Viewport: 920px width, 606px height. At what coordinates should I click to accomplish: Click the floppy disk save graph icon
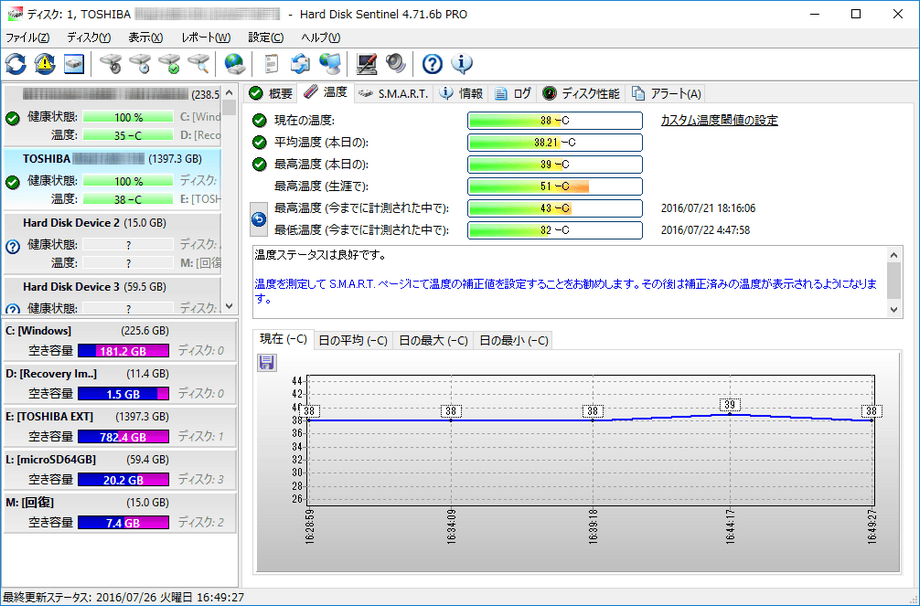point(266,363)
